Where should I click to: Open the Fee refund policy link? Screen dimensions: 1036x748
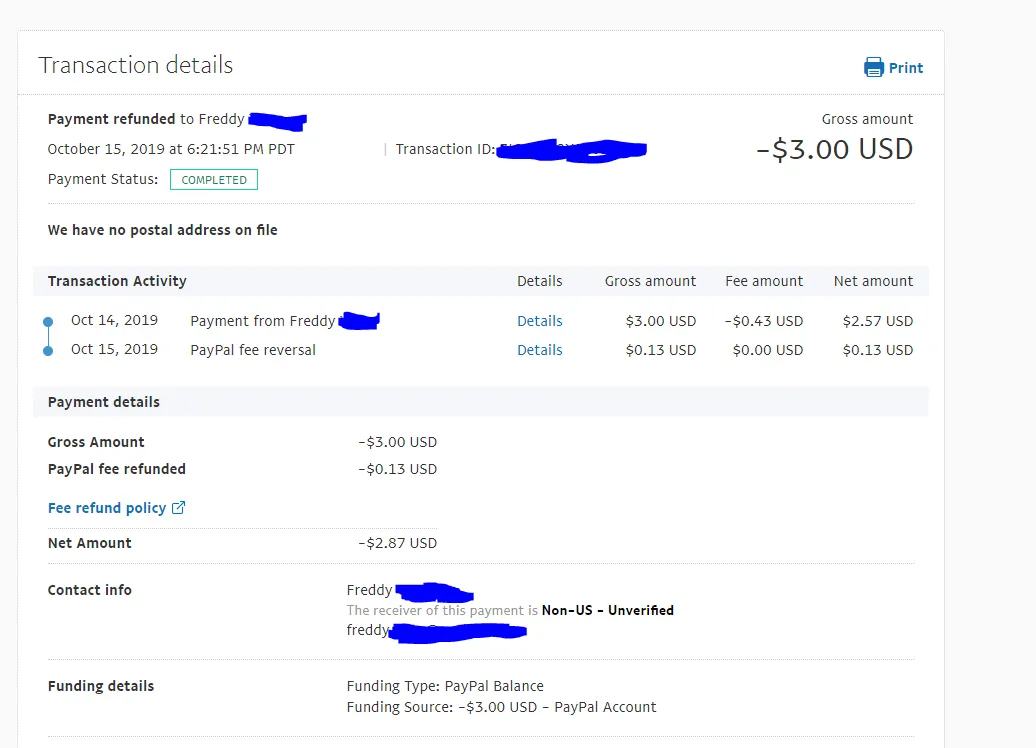pos(107,508)
